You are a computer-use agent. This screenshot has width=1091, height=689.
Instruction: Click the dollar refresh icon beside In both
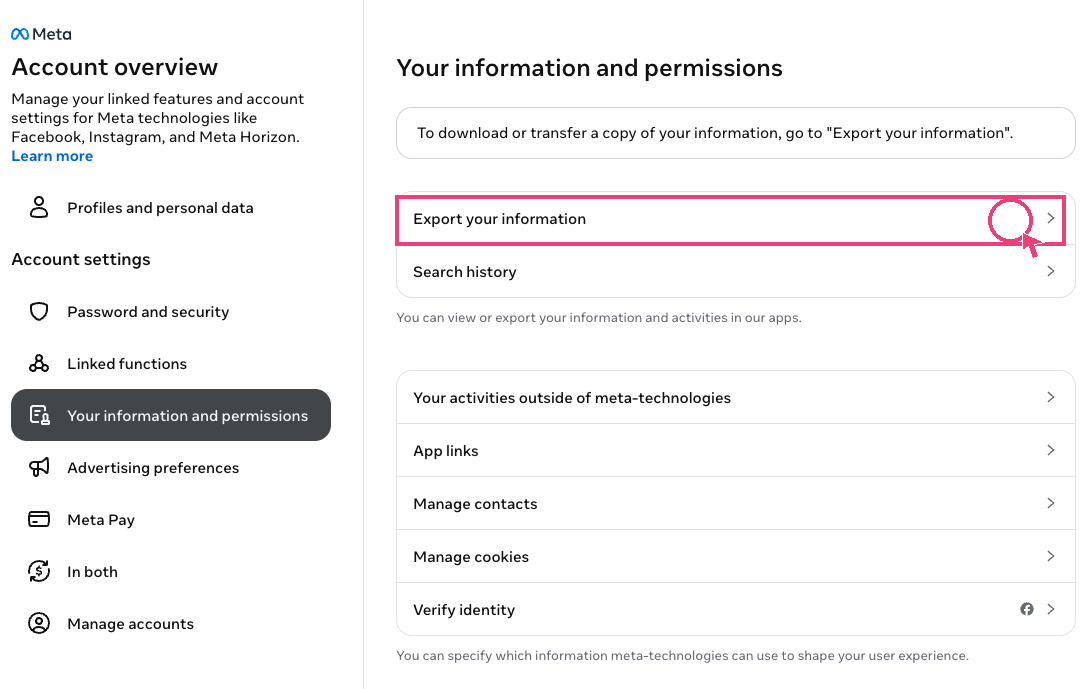click(x=39, y=571)
